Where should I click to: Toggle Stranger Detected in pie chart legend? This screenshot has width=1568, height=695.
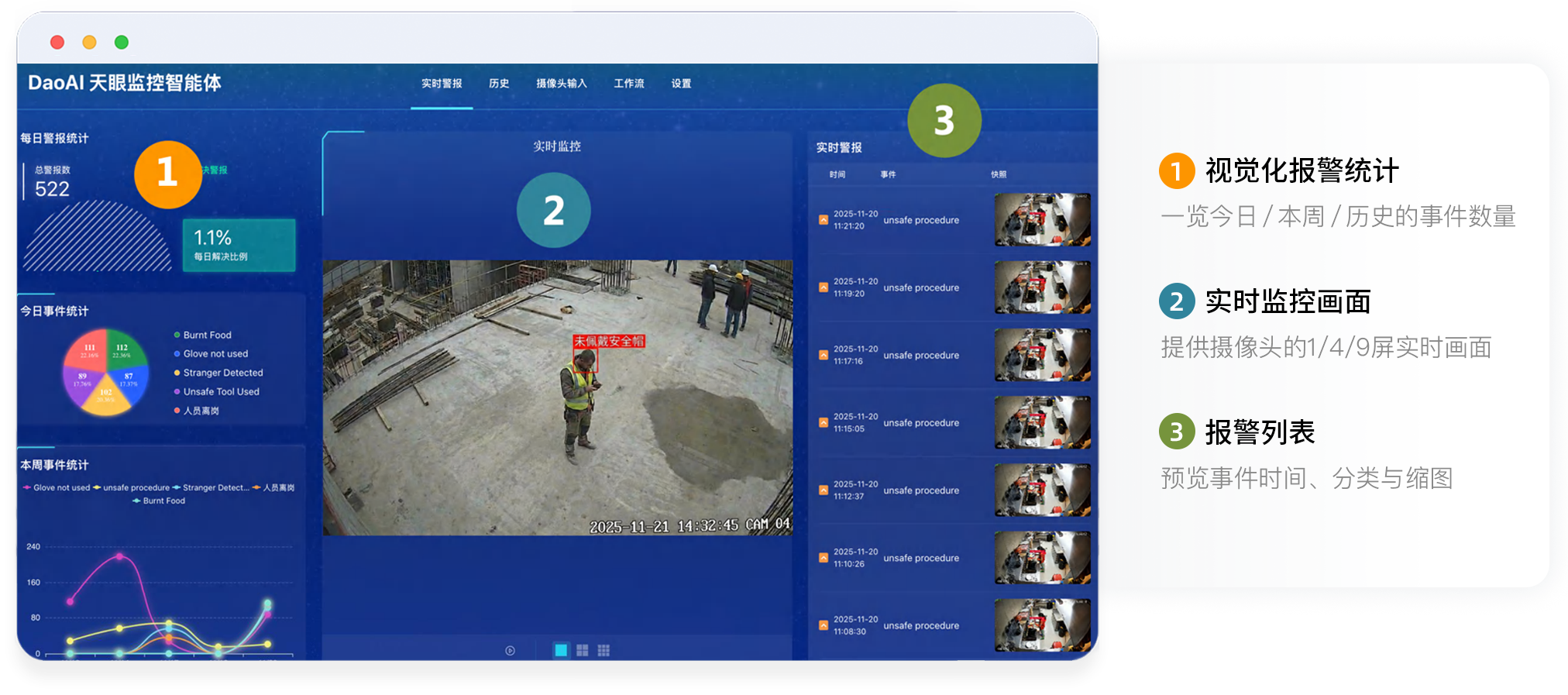click(222, 373)
